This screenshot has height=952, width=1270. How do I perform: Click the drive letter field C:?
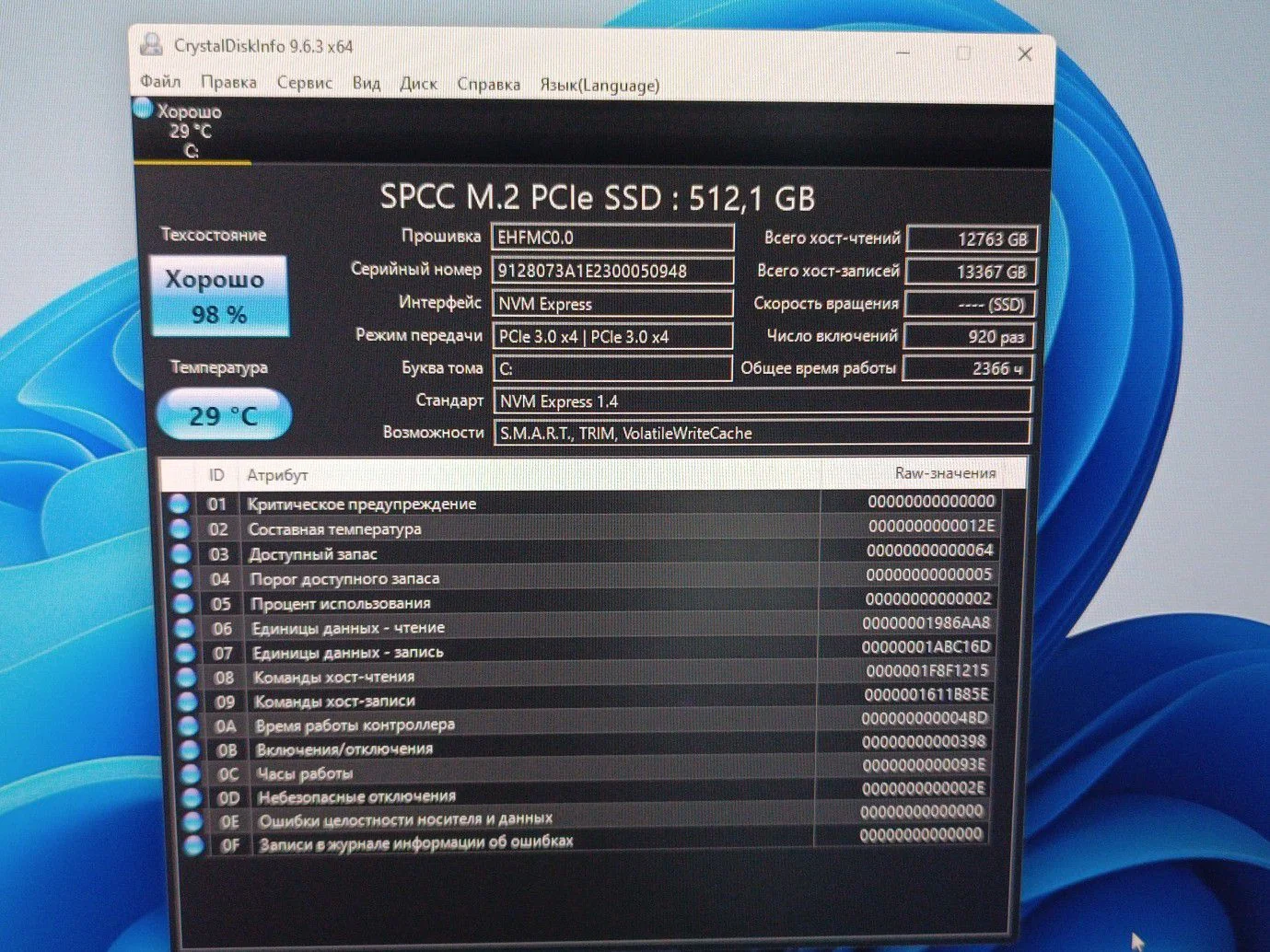[x=613, y=368]
